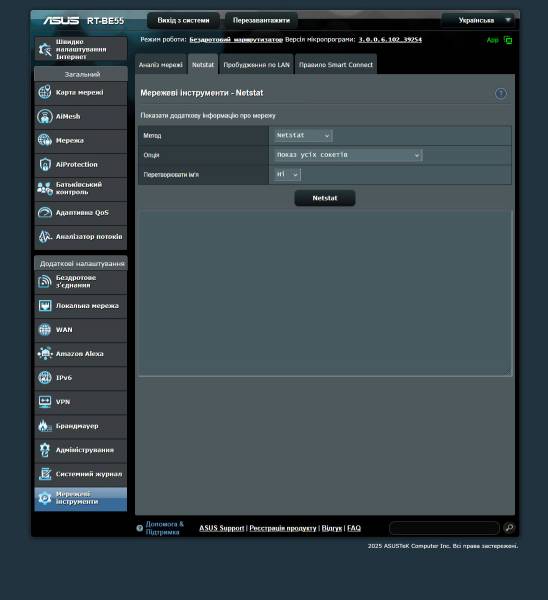Switch to Пробудження по LAN tab

[256, 65]
